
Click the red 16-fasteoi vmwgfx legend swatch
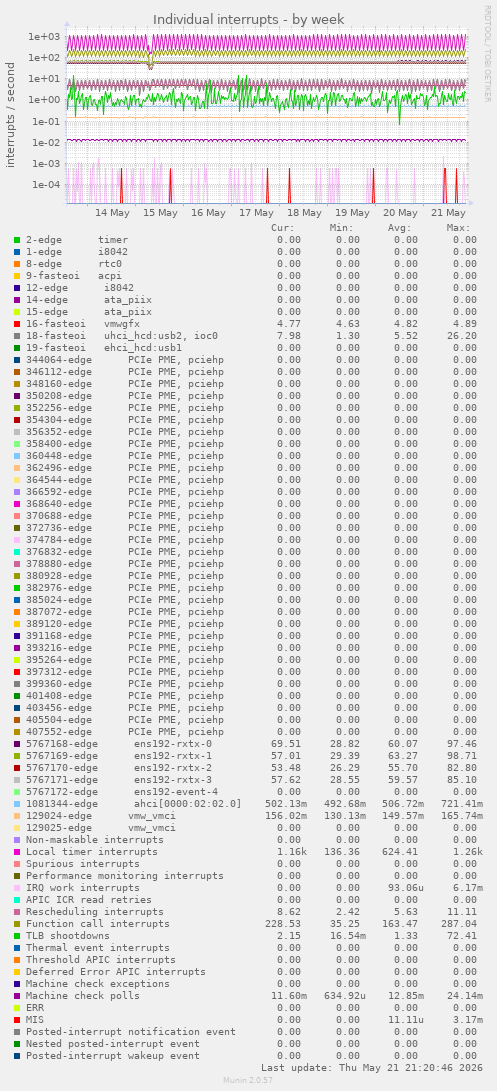coord(17,324)
